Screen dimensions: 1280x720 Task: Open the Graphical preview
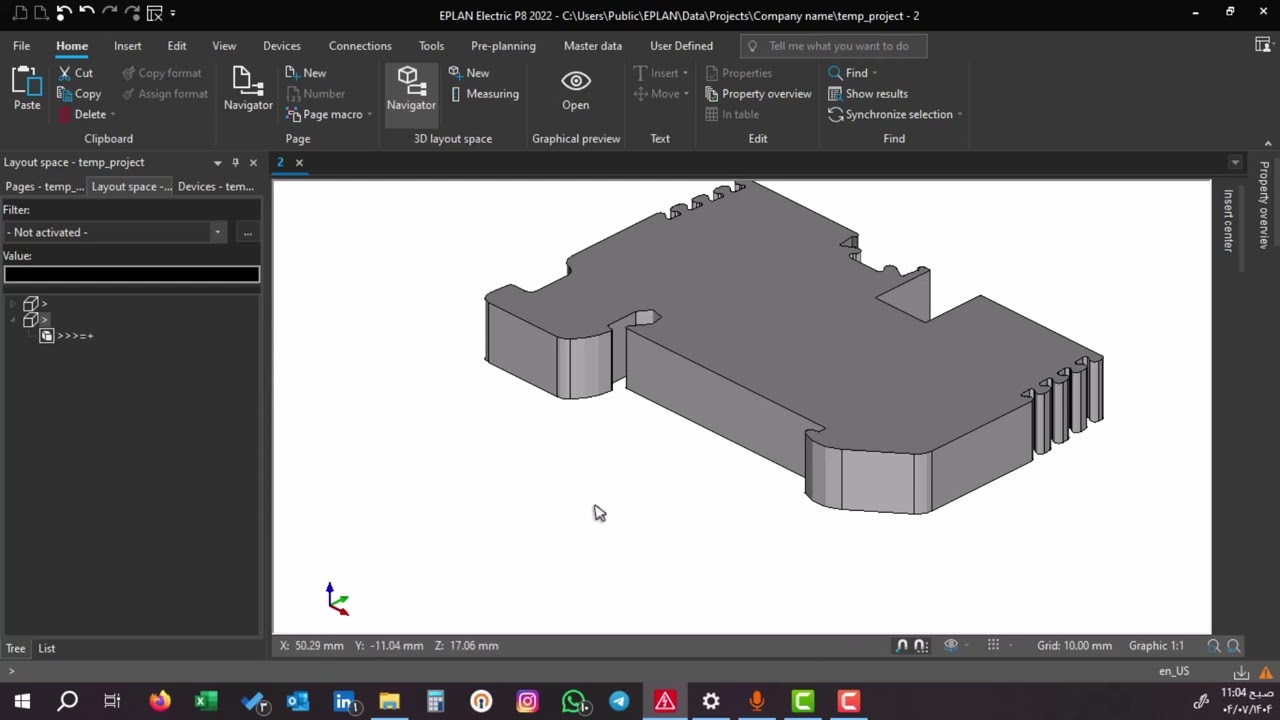575,90
